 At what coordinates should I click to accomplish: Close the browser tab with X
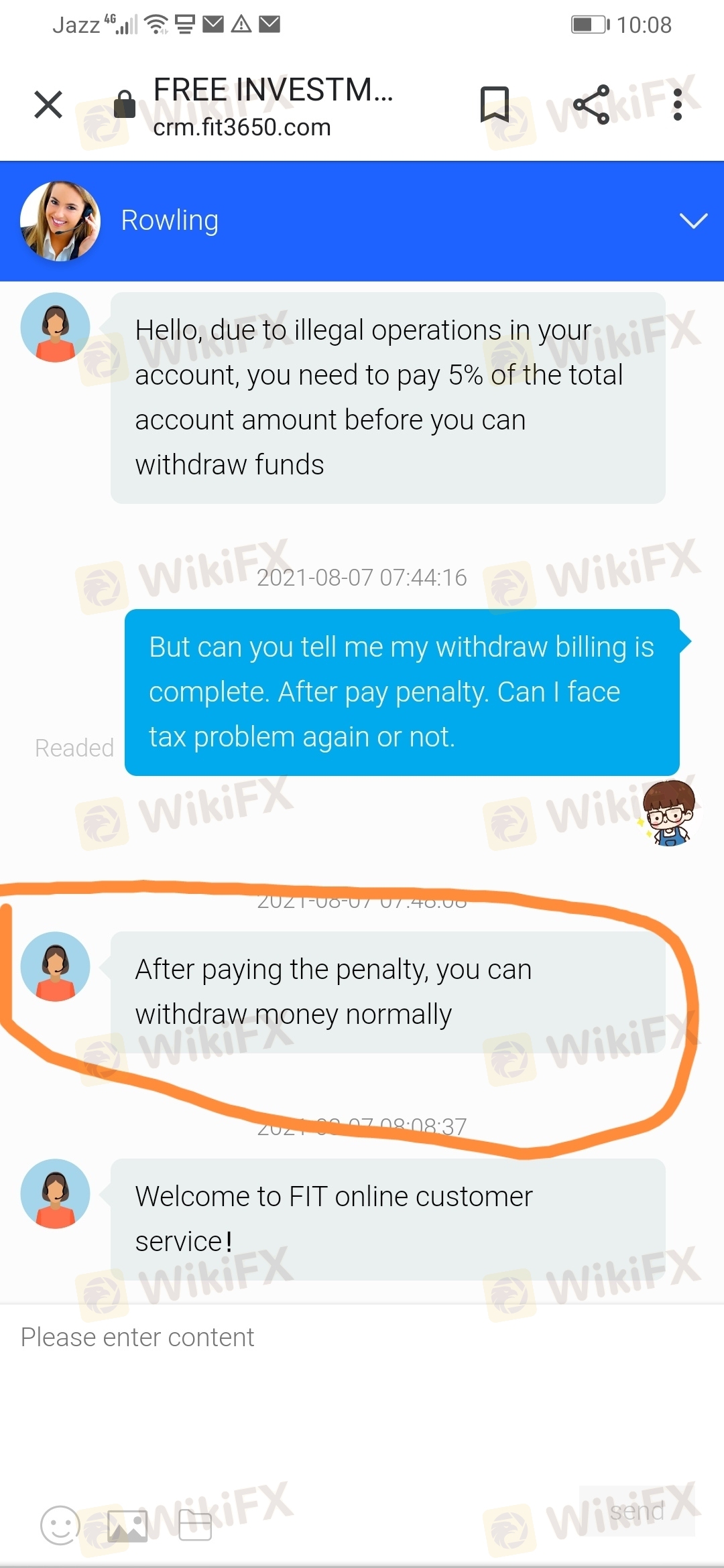coord(48,105)
